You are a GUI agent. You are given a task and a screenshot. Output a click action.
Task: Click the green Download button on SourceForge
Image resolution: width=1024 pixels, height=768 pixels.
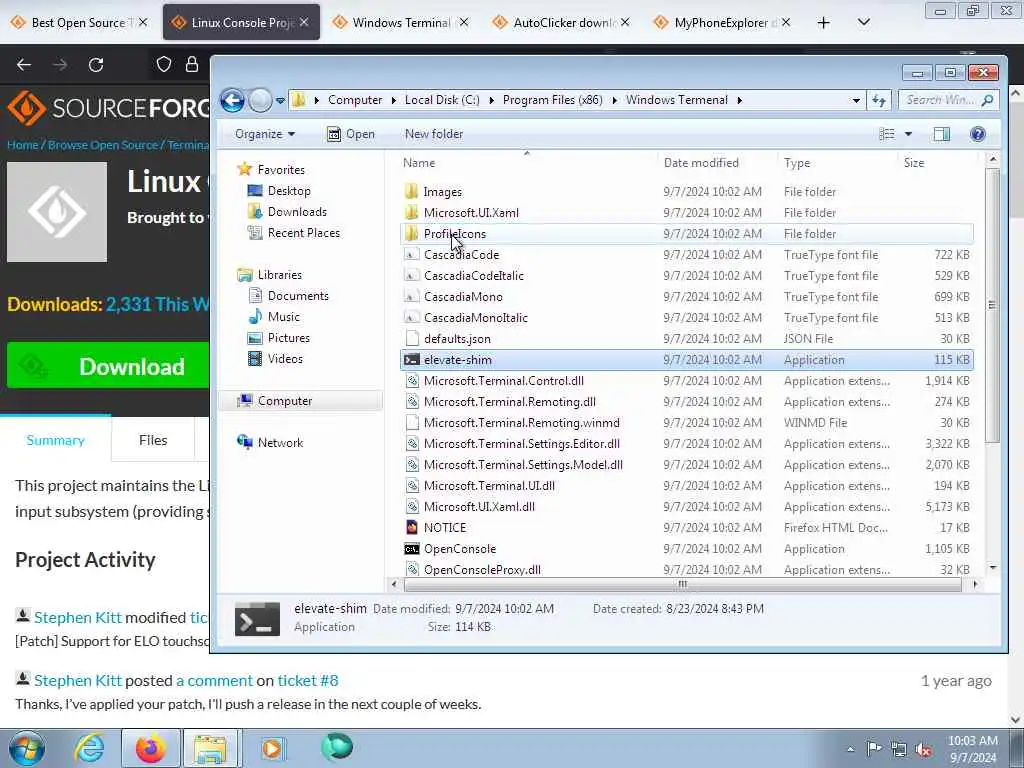108,366
